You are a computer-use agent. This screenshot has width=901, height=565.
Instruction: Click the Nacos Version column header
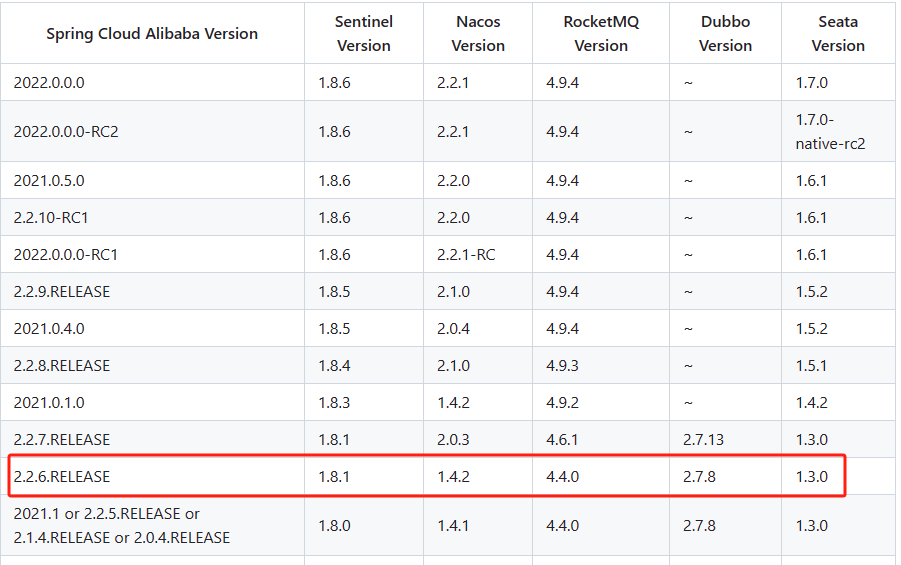478,33
